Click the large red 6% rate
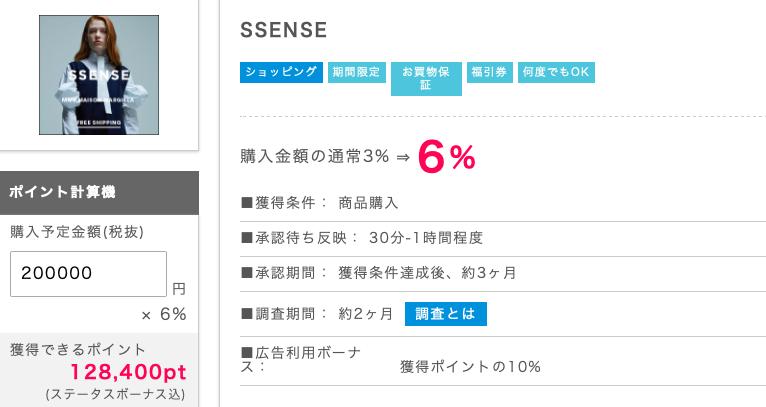766x407 pixels. [x=447, y=157]
